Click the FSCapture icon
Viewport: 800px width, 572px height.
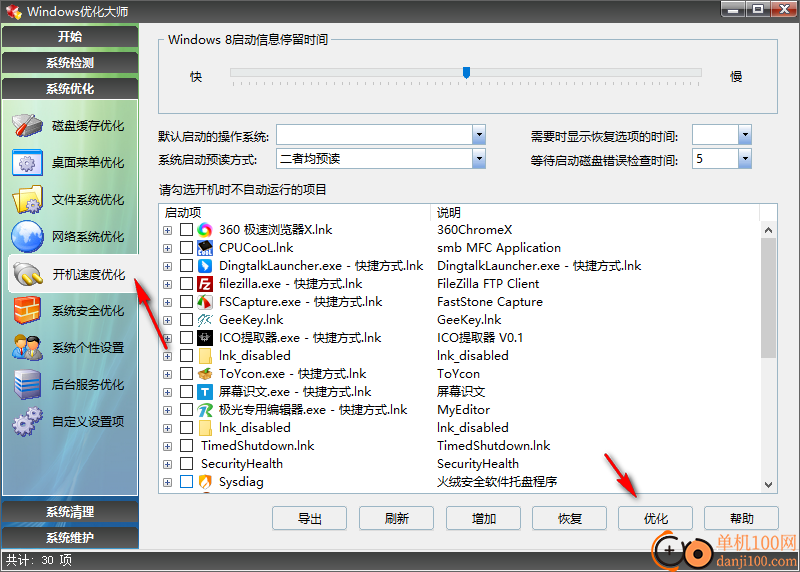point(205,302)
